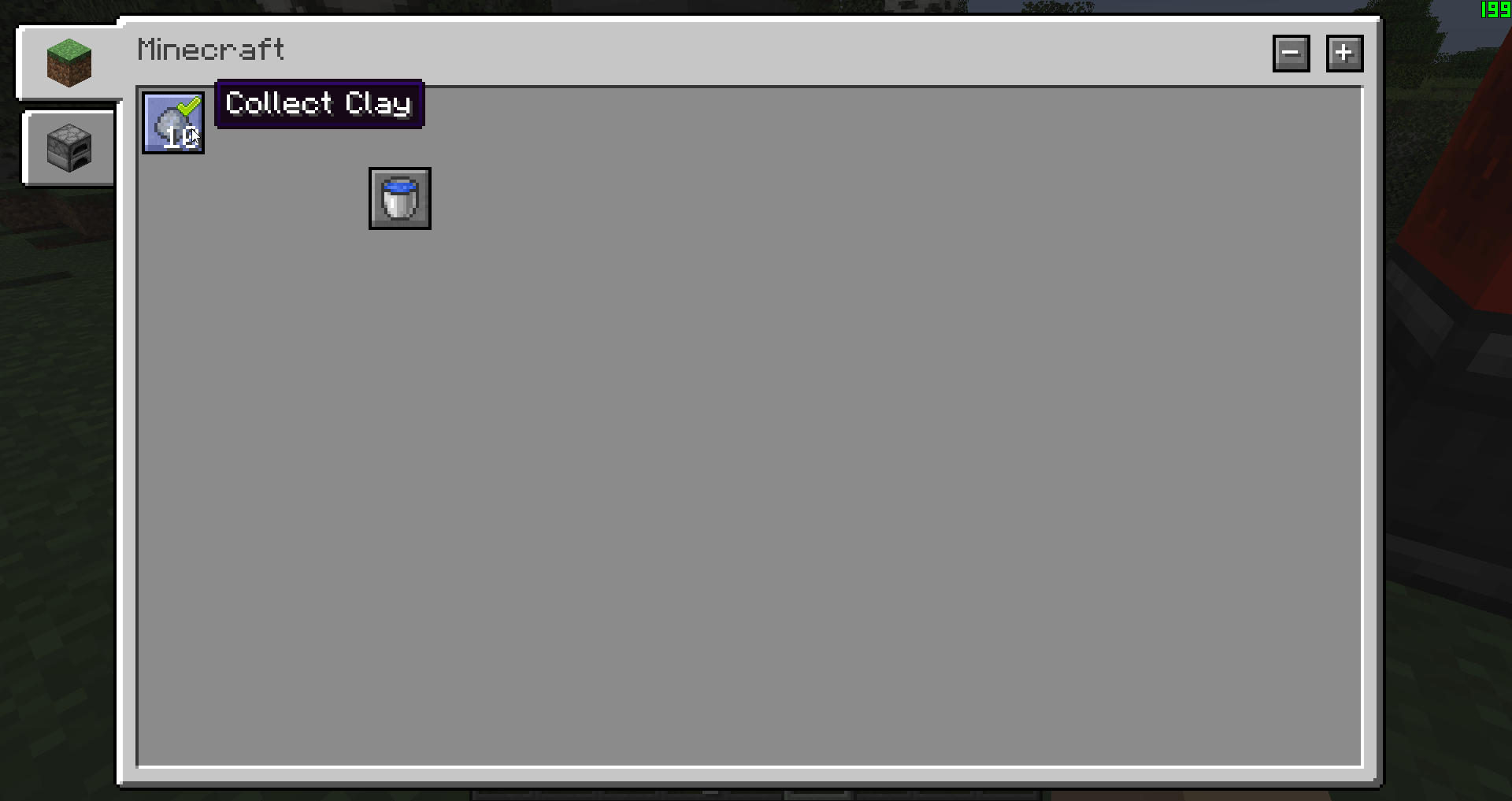Click the green FPS counter in the corner
Viewport: 1512px width, 801px height.
click(x=1495, y=9)
